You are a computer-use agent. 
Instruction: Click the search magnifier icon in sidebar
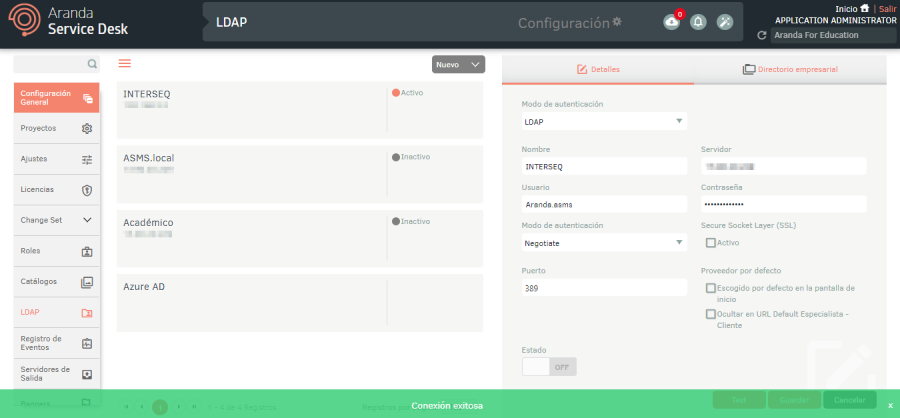click(92, 64)
